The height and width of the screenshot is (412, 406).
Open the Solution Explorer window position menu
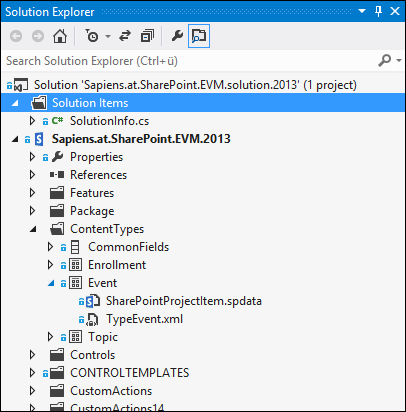point(362,11)
